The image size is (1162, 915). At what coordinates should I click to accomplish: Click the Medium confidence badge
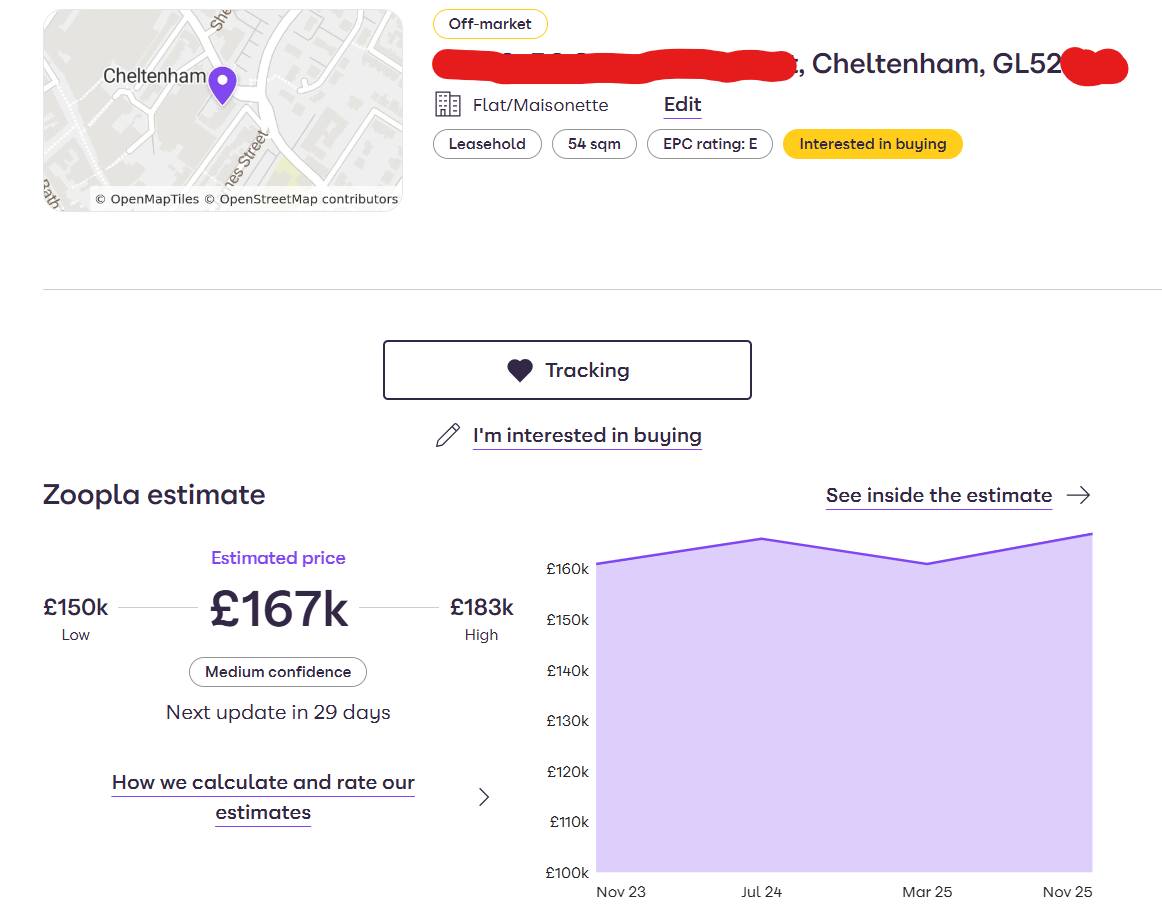click(278, 672)
